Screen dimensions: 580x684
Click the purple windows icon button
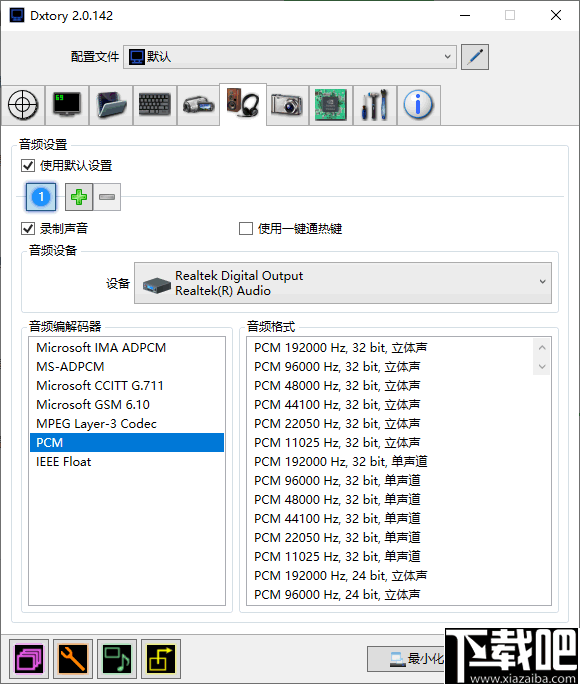coord(29,659)
